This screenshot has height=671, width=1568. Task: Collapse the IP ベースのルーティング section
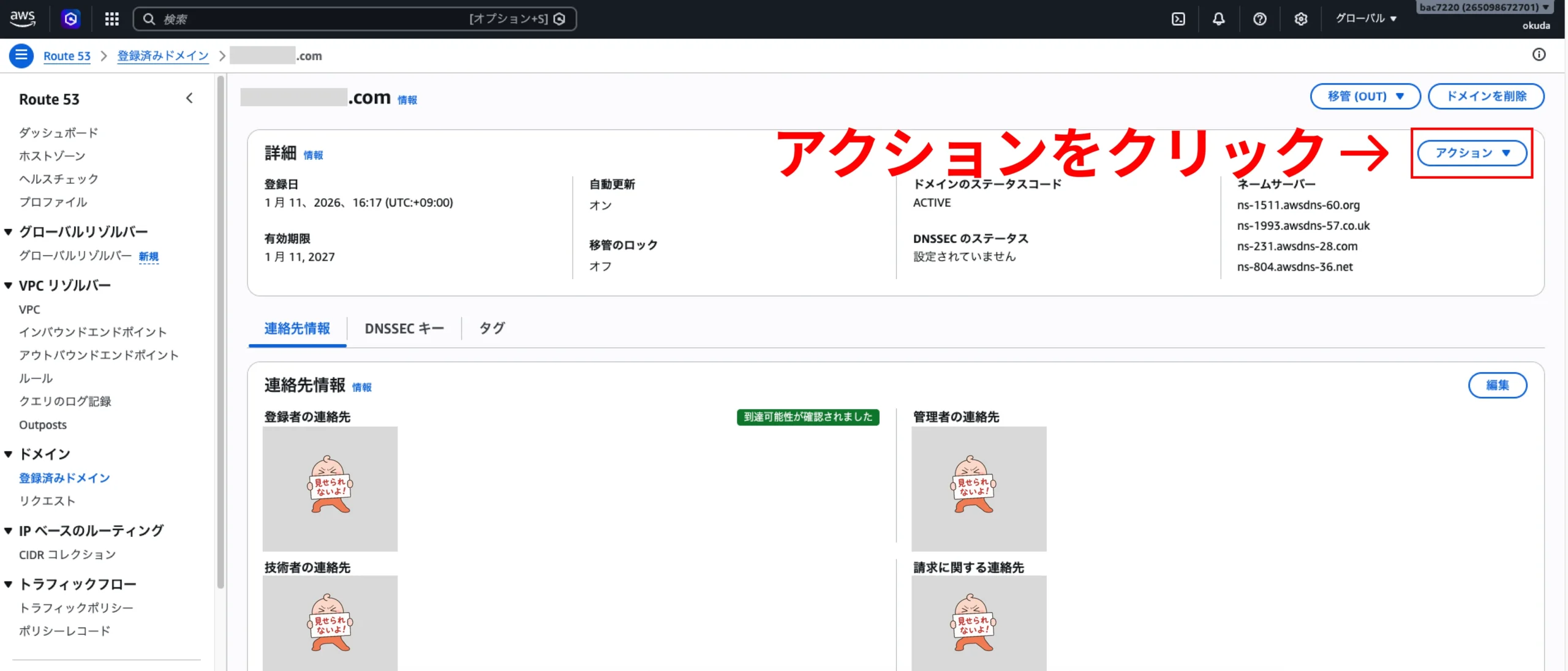pos(9,531)
